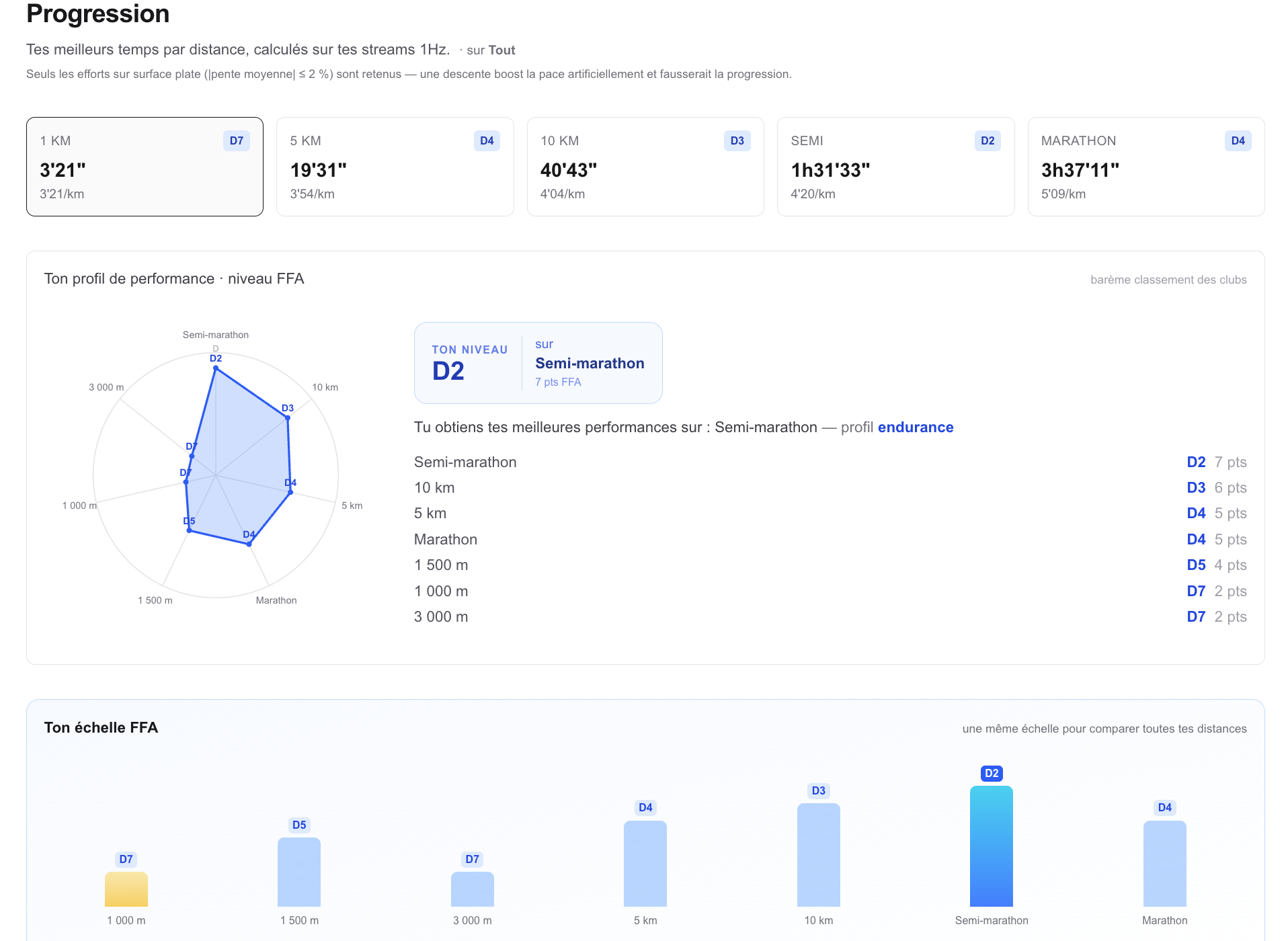Click the '1 500 m' row in ranking list

tap(830, 565)
